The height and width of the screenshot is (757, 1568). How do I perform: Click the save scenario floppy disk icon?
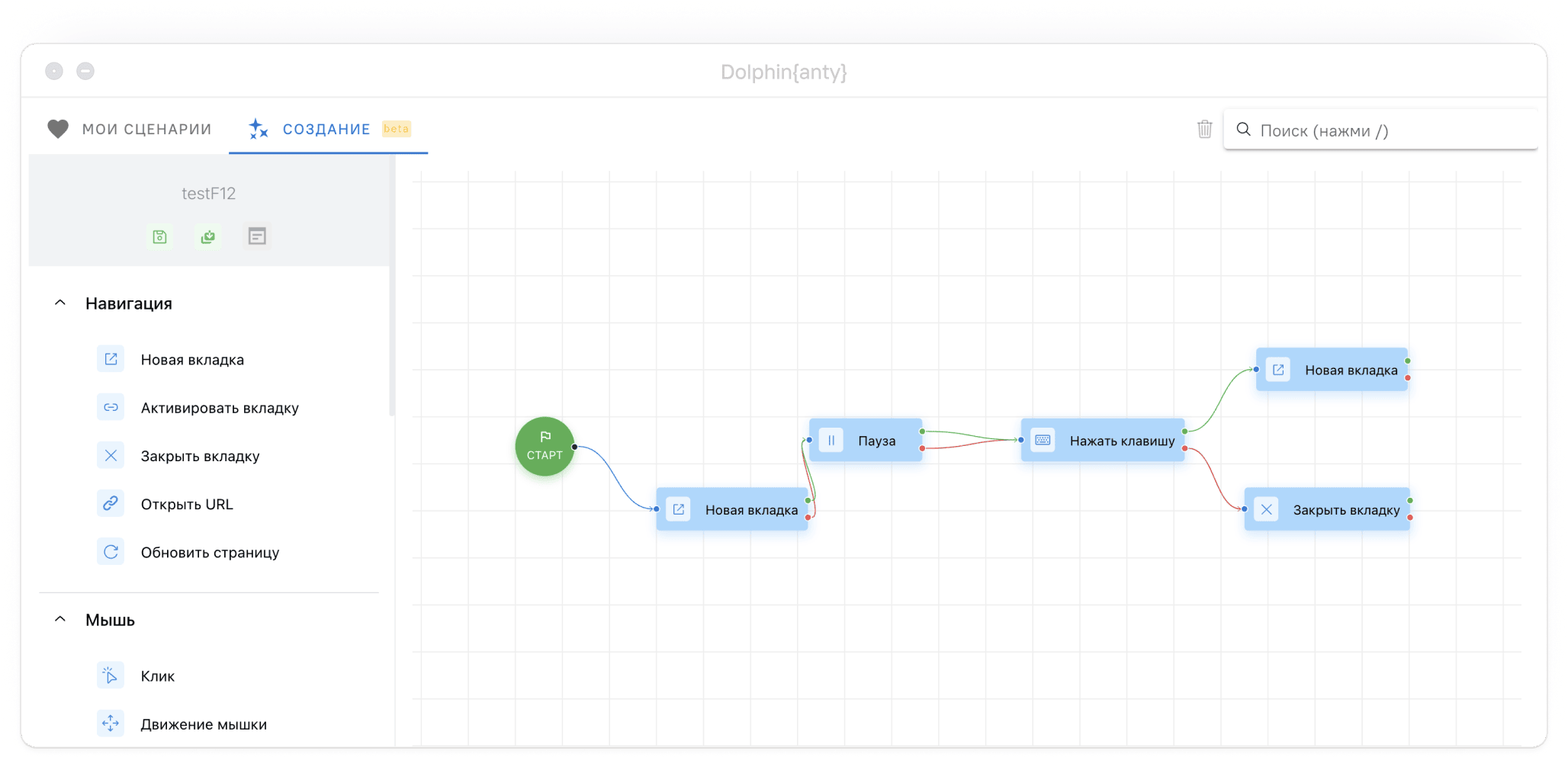coord(159,237)
